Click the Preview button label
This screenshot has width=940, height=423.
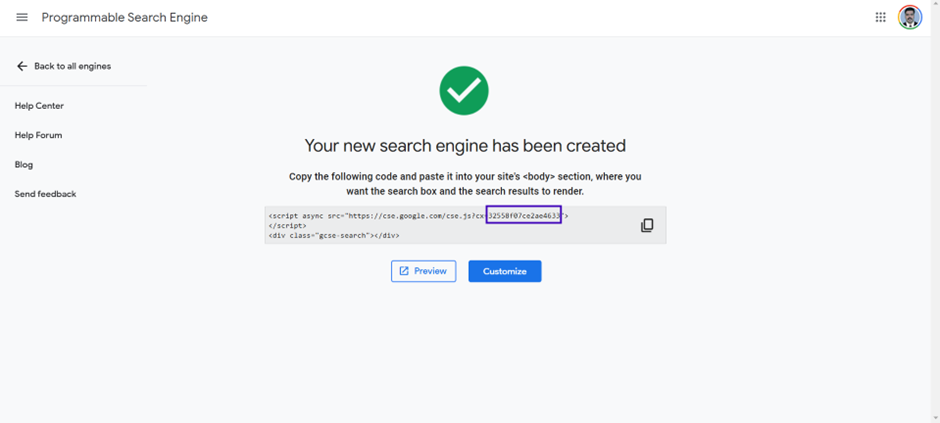tap(430, 271)
